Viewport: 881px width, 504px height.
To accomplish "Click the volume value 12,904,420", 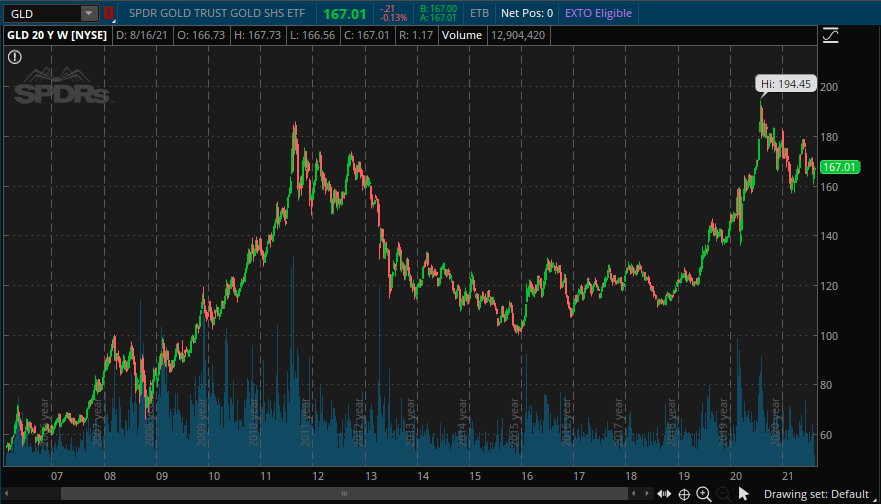I will click(518, 35).
